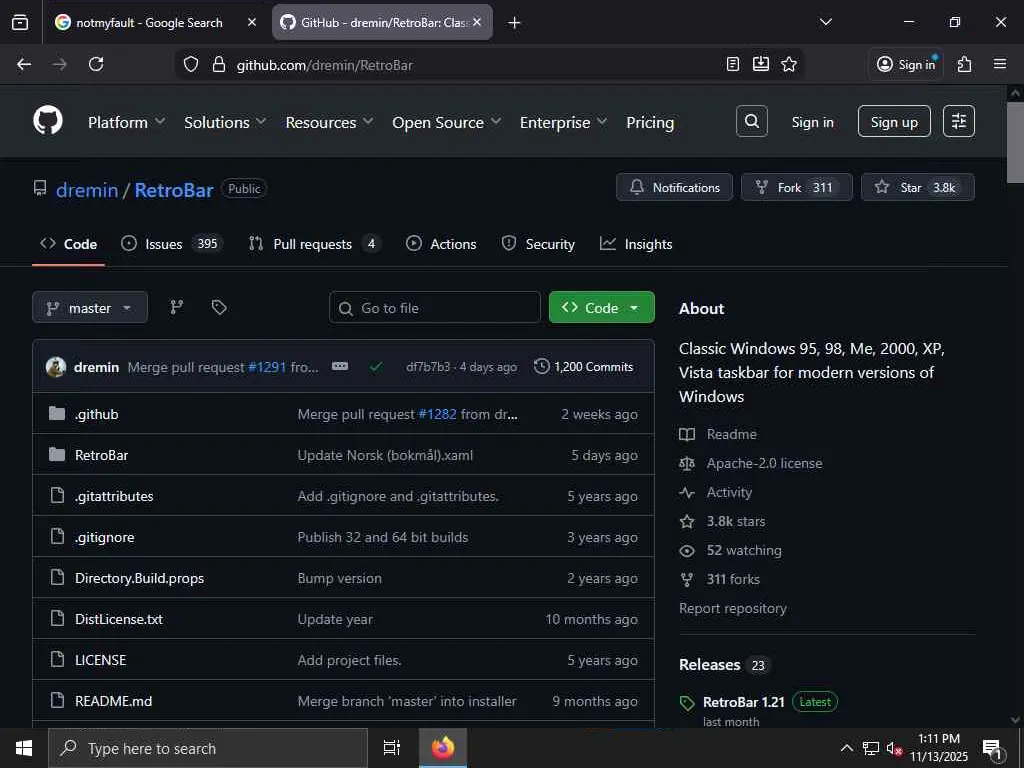Expand the Platform menu

tap(126, 122)
